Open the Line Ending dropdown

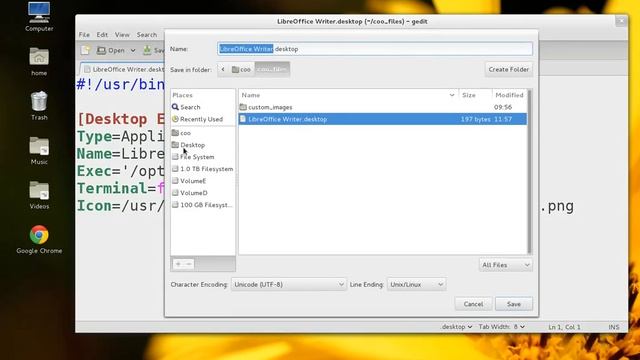416,284
